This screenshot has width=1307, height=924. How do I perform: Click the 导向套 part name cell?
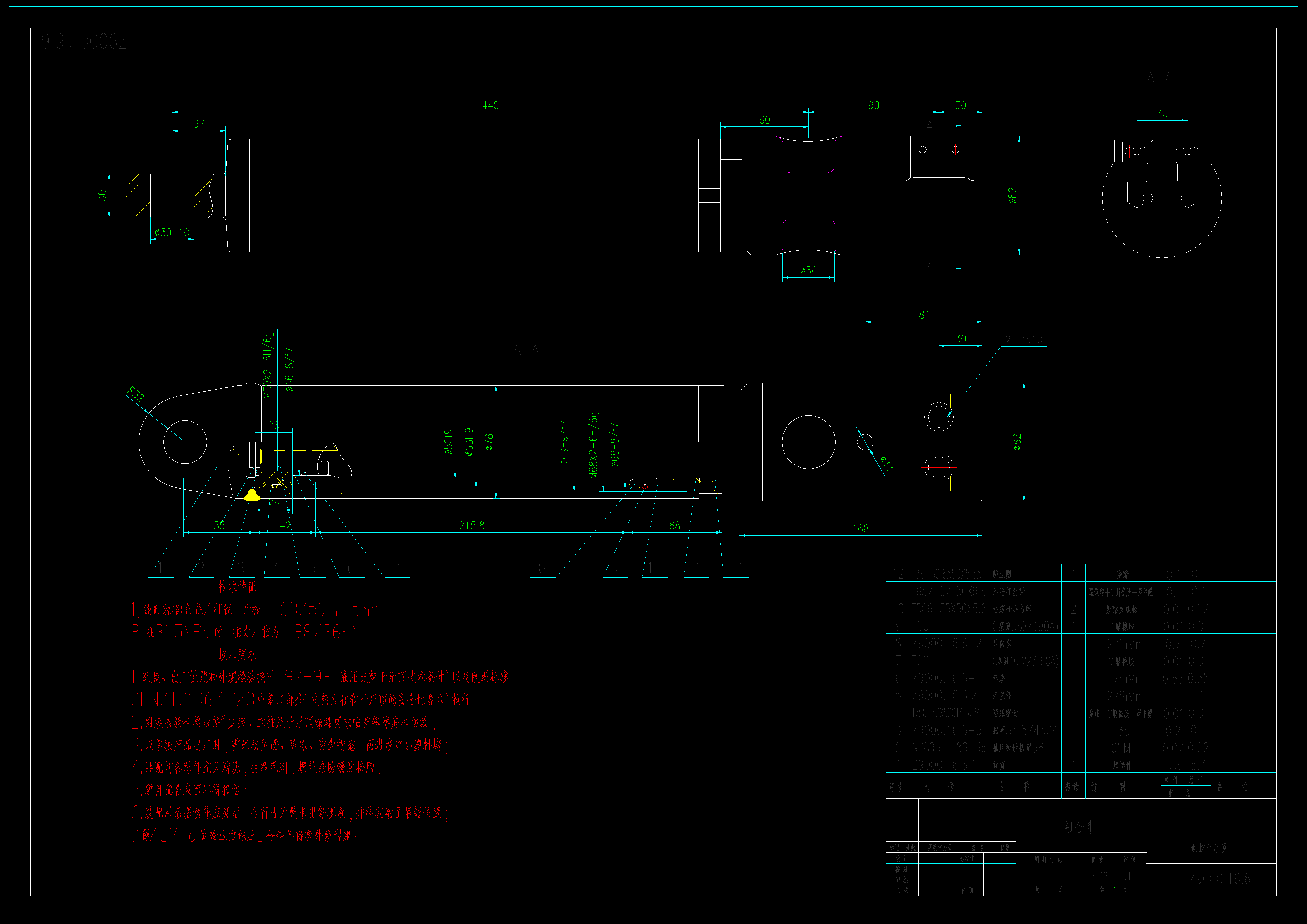coord(1002,644)
